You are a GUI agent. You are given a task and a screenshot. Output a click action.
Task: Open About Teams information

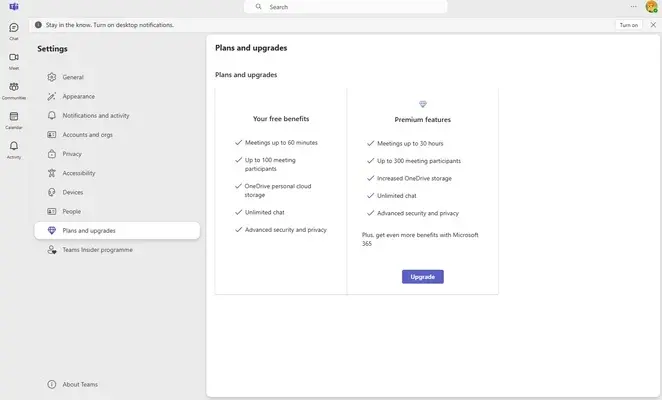80,384
